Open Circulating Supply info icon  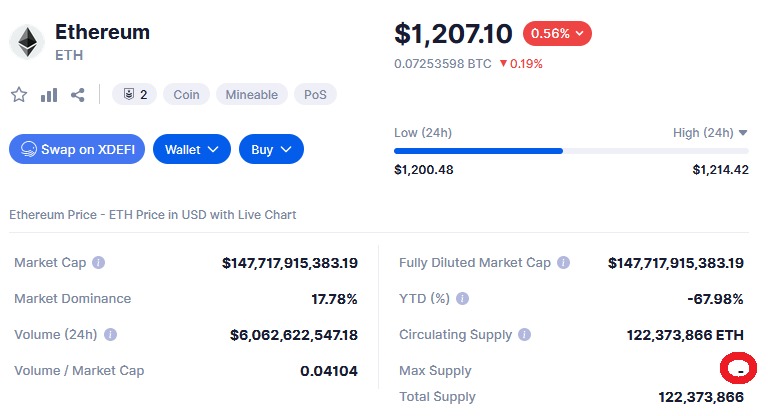[x=525, y=335]
